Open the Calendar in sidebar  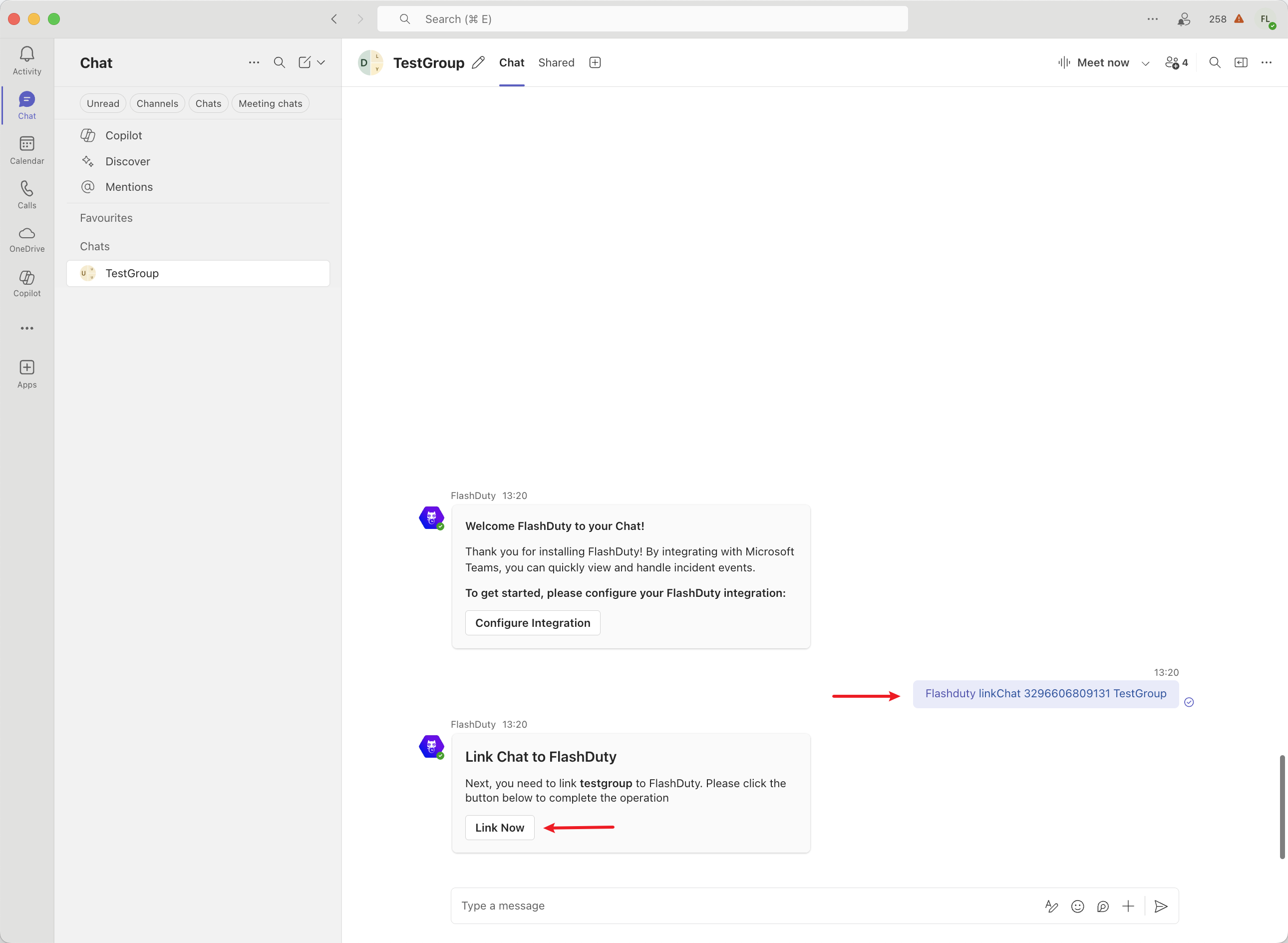(x=27, y=150)
